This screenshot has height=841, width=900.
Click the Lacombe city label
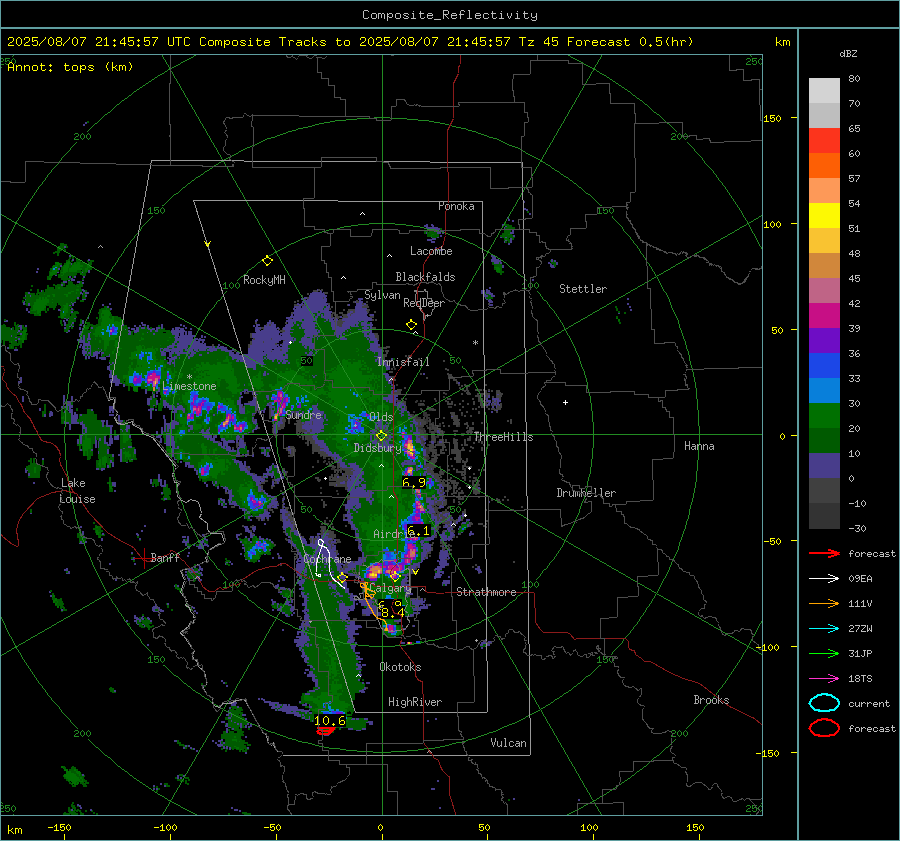point(431,251)
